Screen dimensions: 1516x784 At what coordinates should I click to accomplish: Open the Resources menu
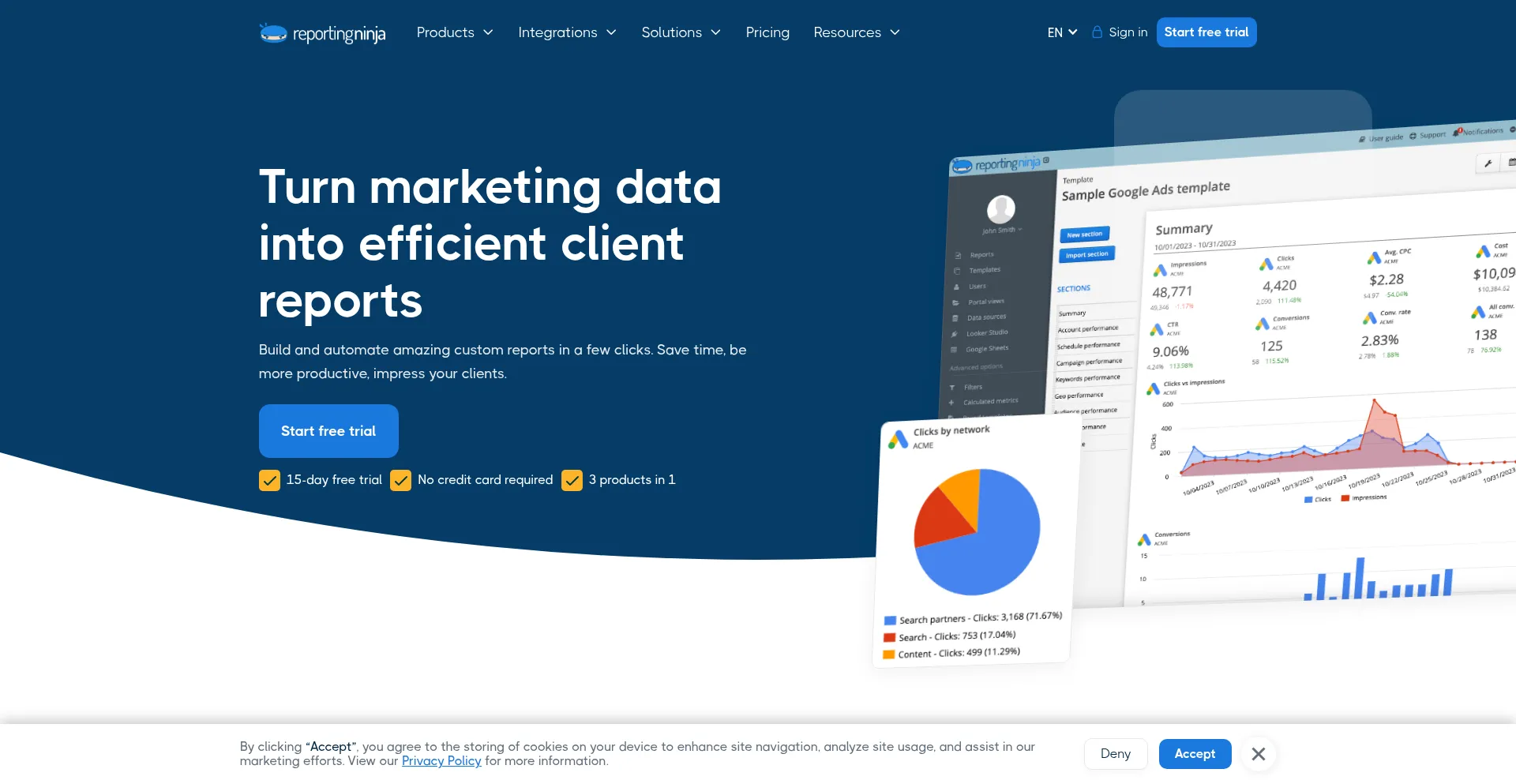856,32
